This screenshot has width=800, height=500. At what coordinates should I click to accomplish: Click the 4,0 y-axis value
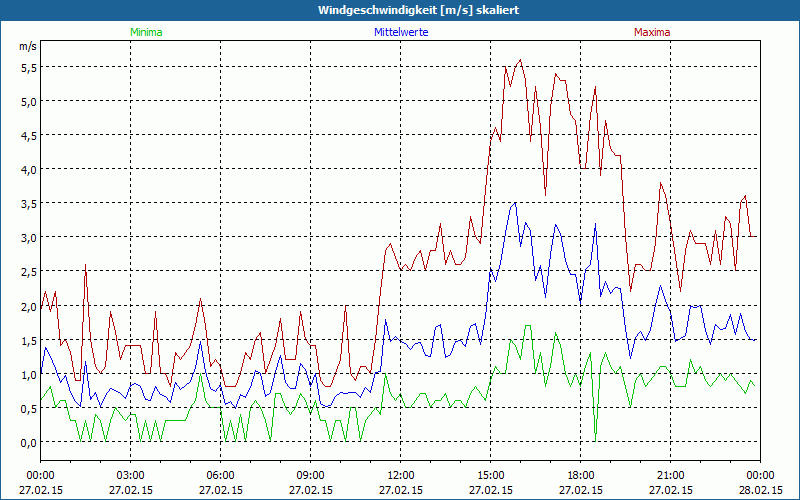(29, 170)
